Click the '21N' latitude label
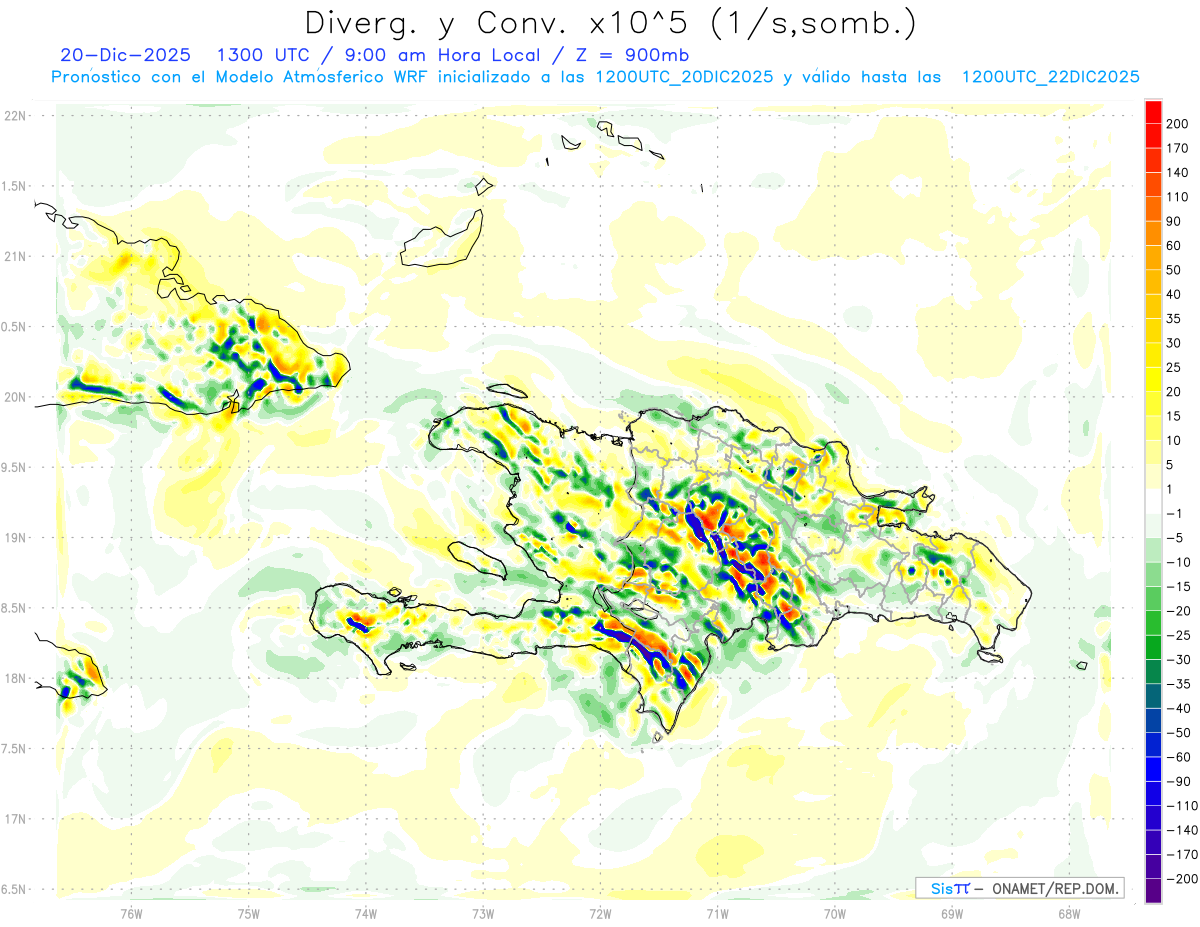 click(x=15, y=256)
